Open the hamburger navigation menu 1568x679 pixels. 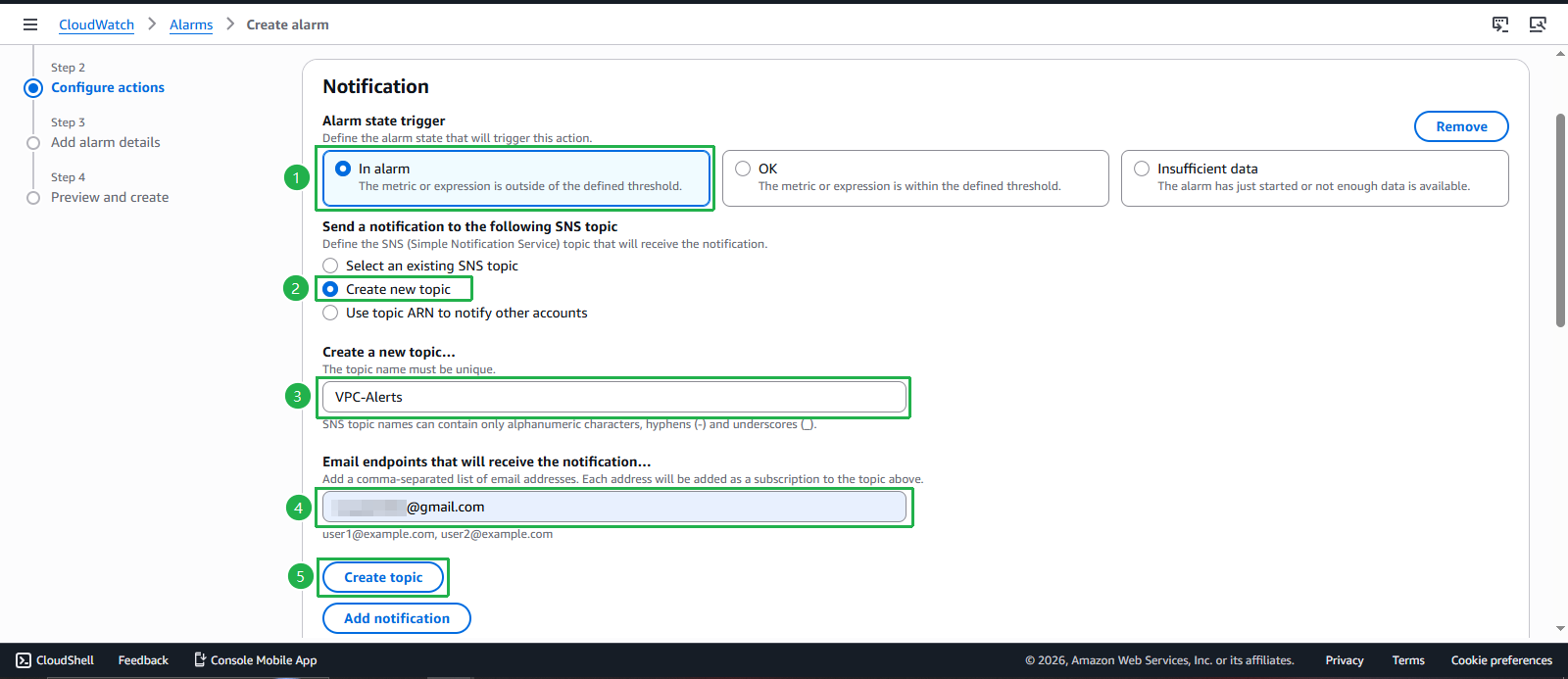pos(30,24)
